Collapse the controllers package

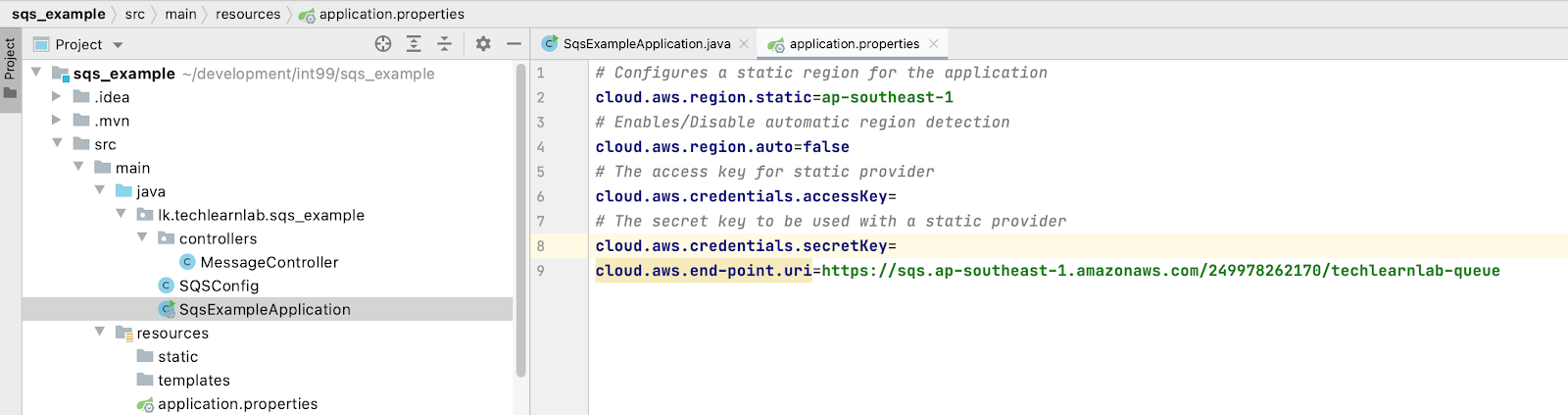142,237
